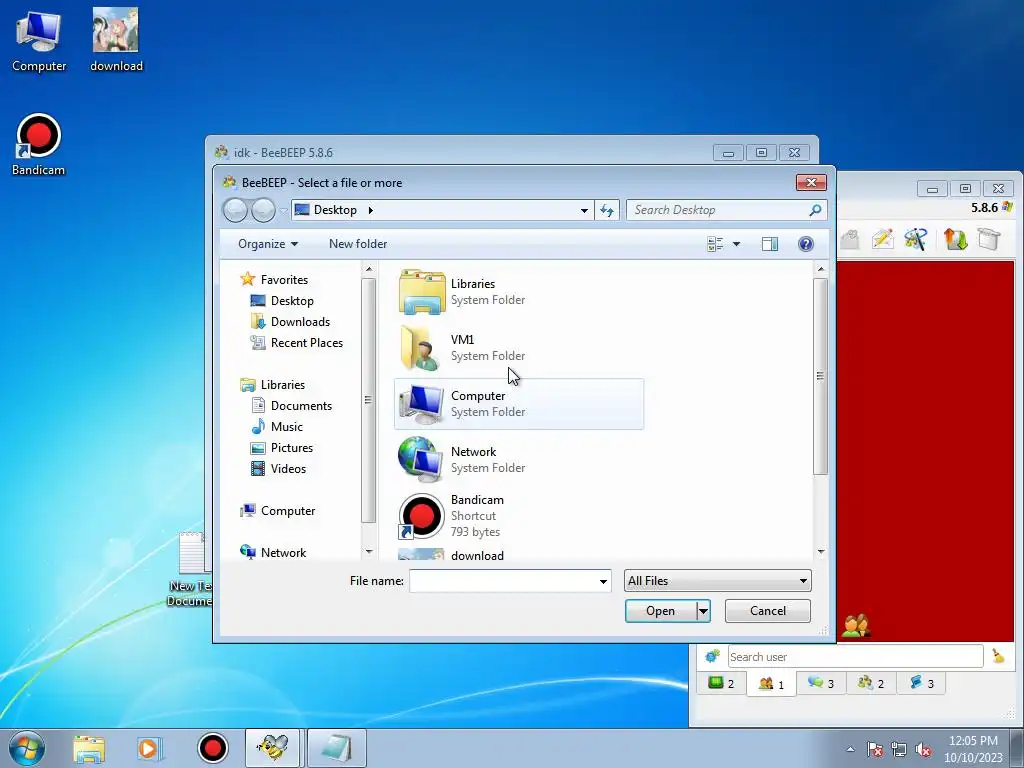The height and width of the screenshot is (768, 1024).
Task: Click the refresh button beside address bar
Action: [607, 210]
